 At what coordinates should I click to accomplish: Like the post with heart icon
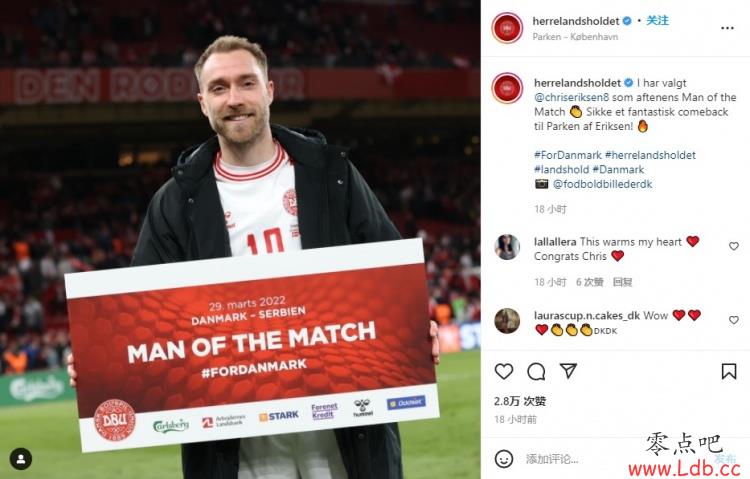click(x=504, y=371)
